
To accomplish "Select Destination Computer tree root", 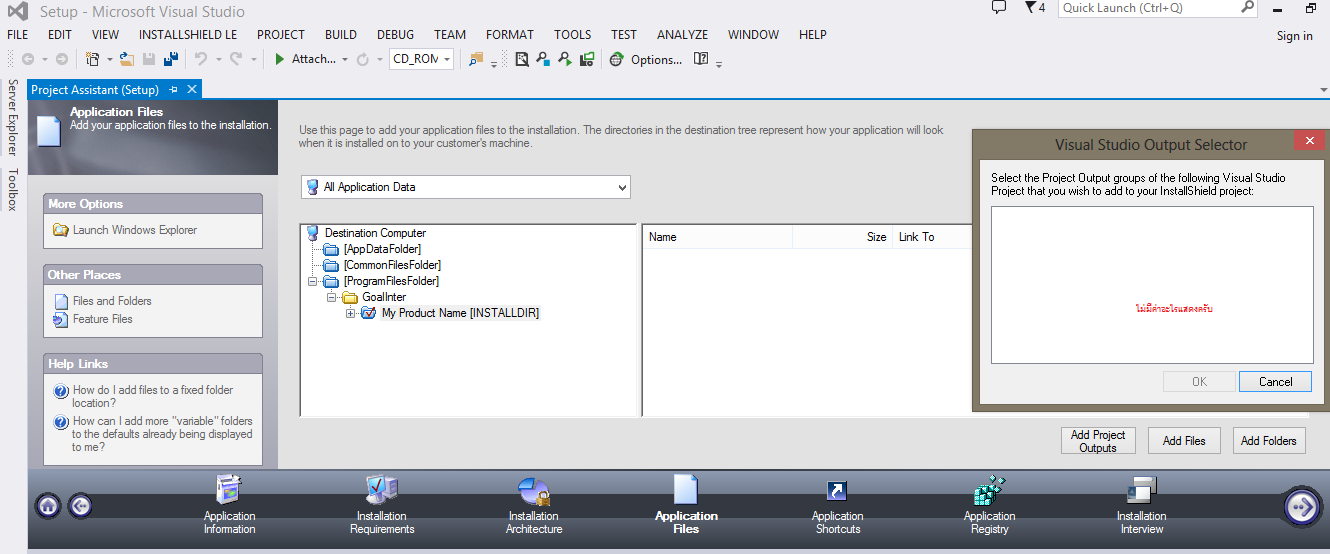I will click(375, 233).
